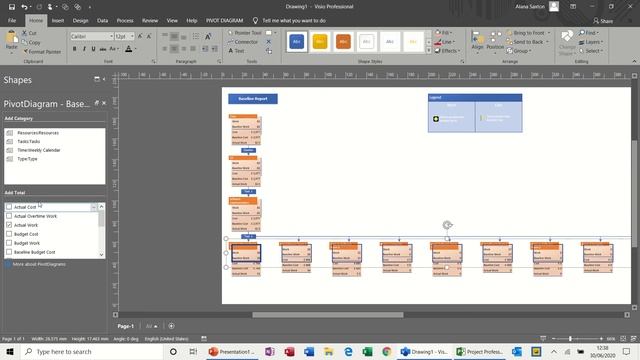Switch to the Process tab
Viewport: 640px width, 360px height.
[x=125, y=20]
